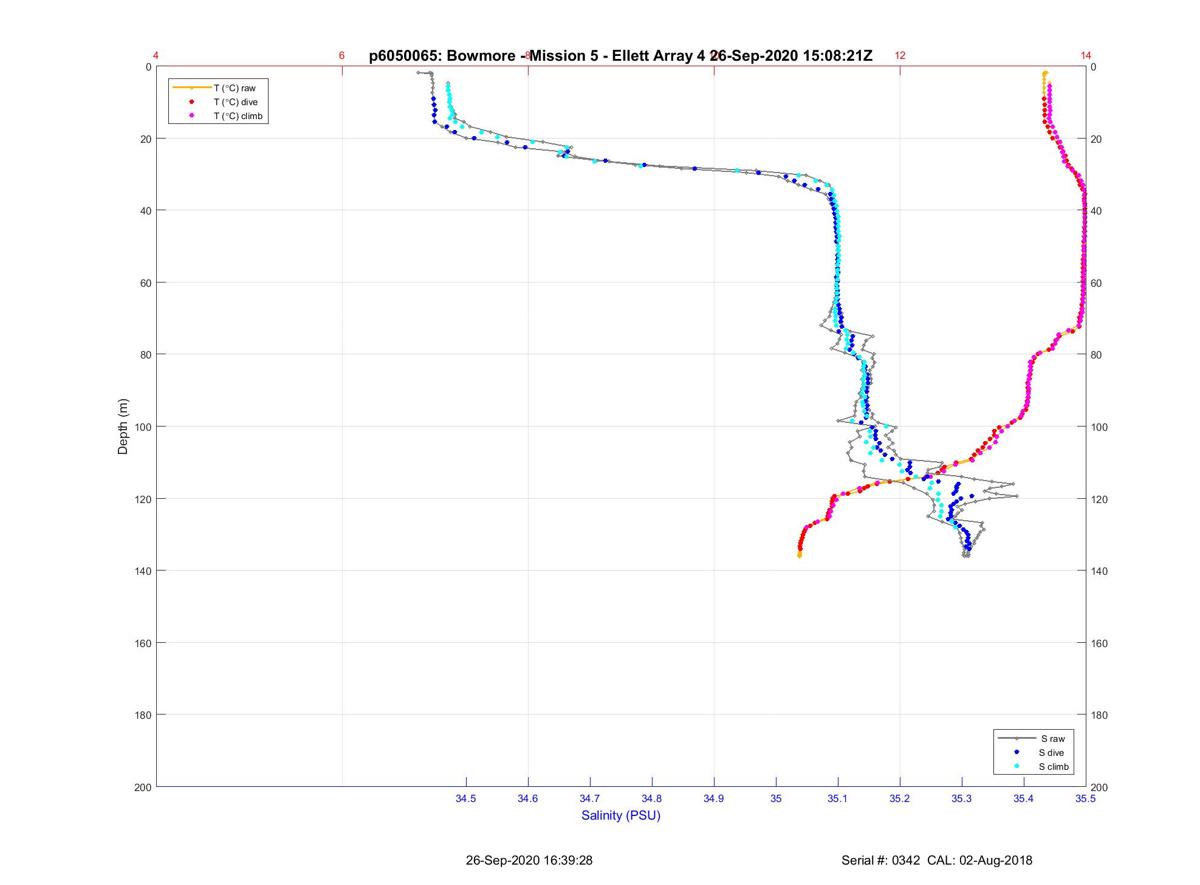The width and height of the screenshot is (1200, 885).
Task: Click depth tick 40 on the left axis
Action: click(x=145, y=211)
